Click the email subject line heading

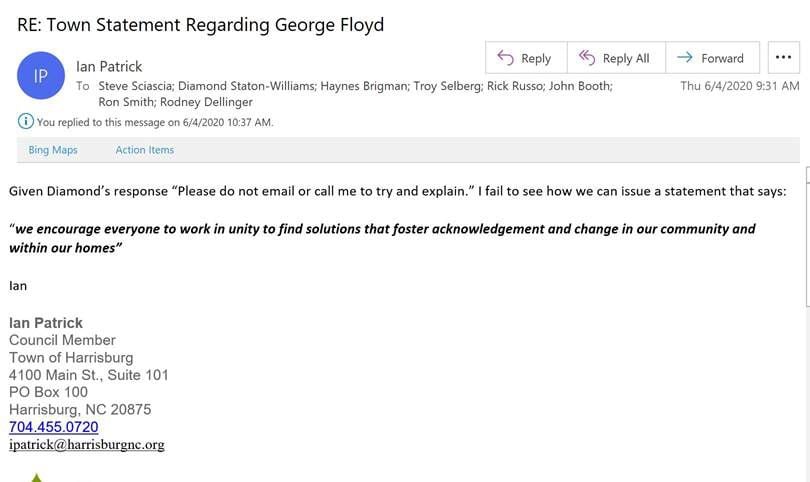(200, 25)
